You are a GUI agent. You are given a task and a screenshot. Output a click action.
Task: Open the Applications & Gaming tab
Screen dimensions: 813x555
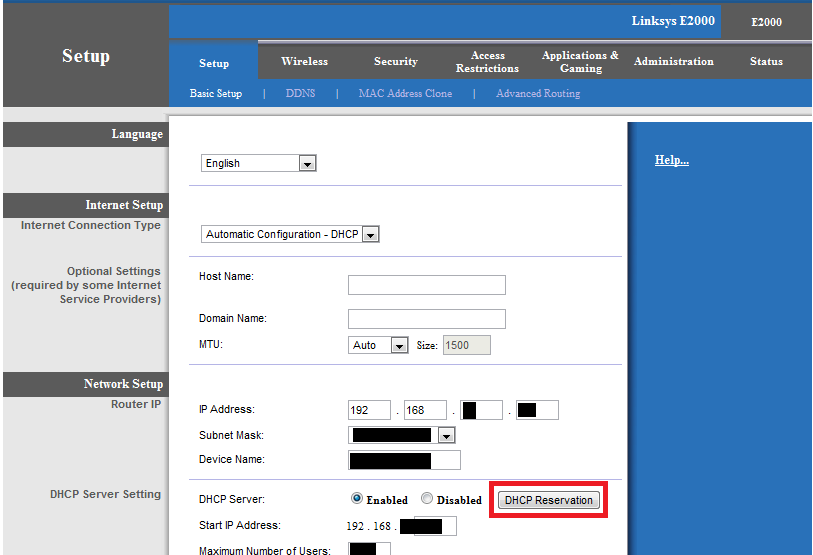click(x=580, y=62)
